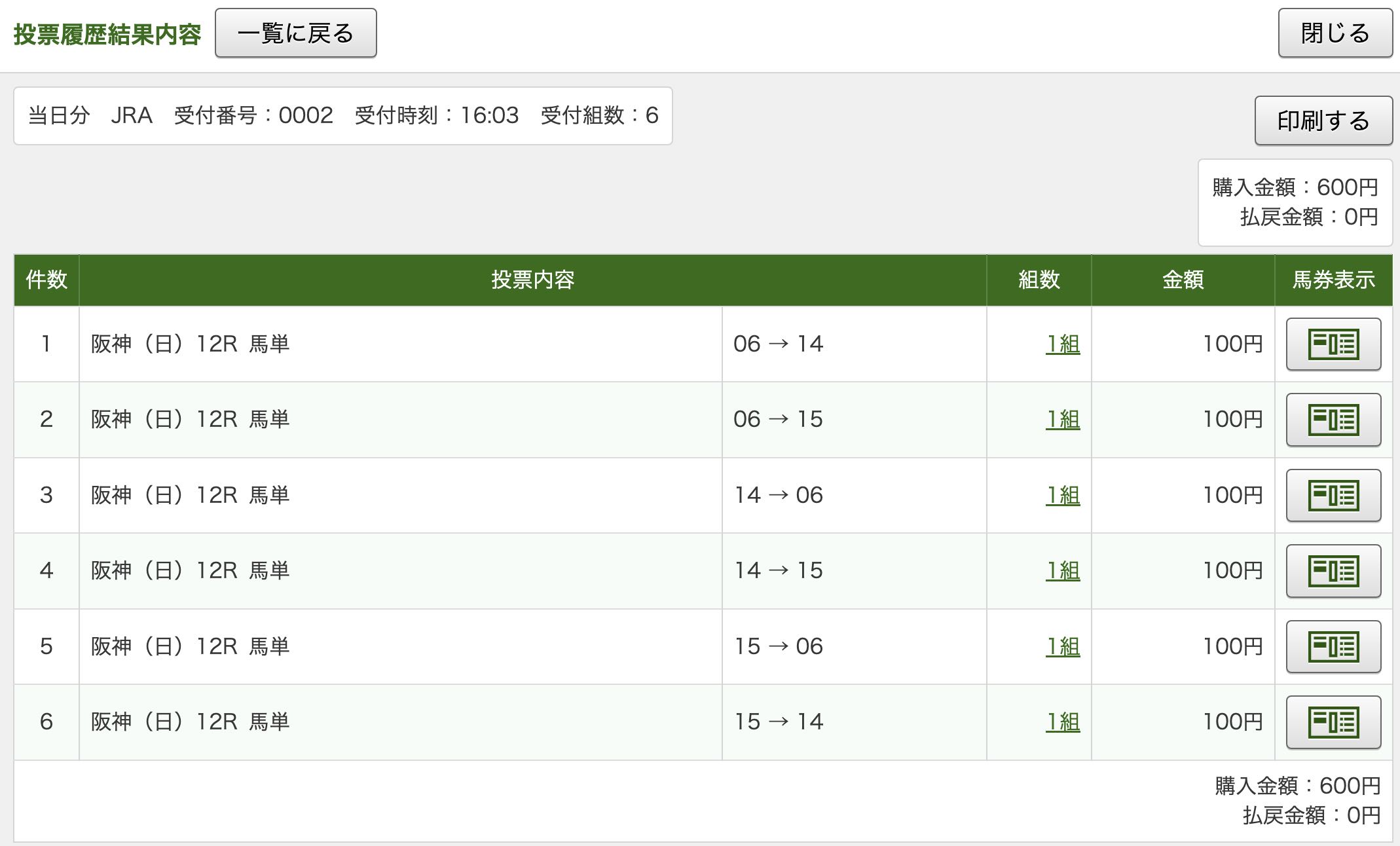Show betting ticket for 14 → 15
Screen dimensions: 1400x846
coord(1333,571)
